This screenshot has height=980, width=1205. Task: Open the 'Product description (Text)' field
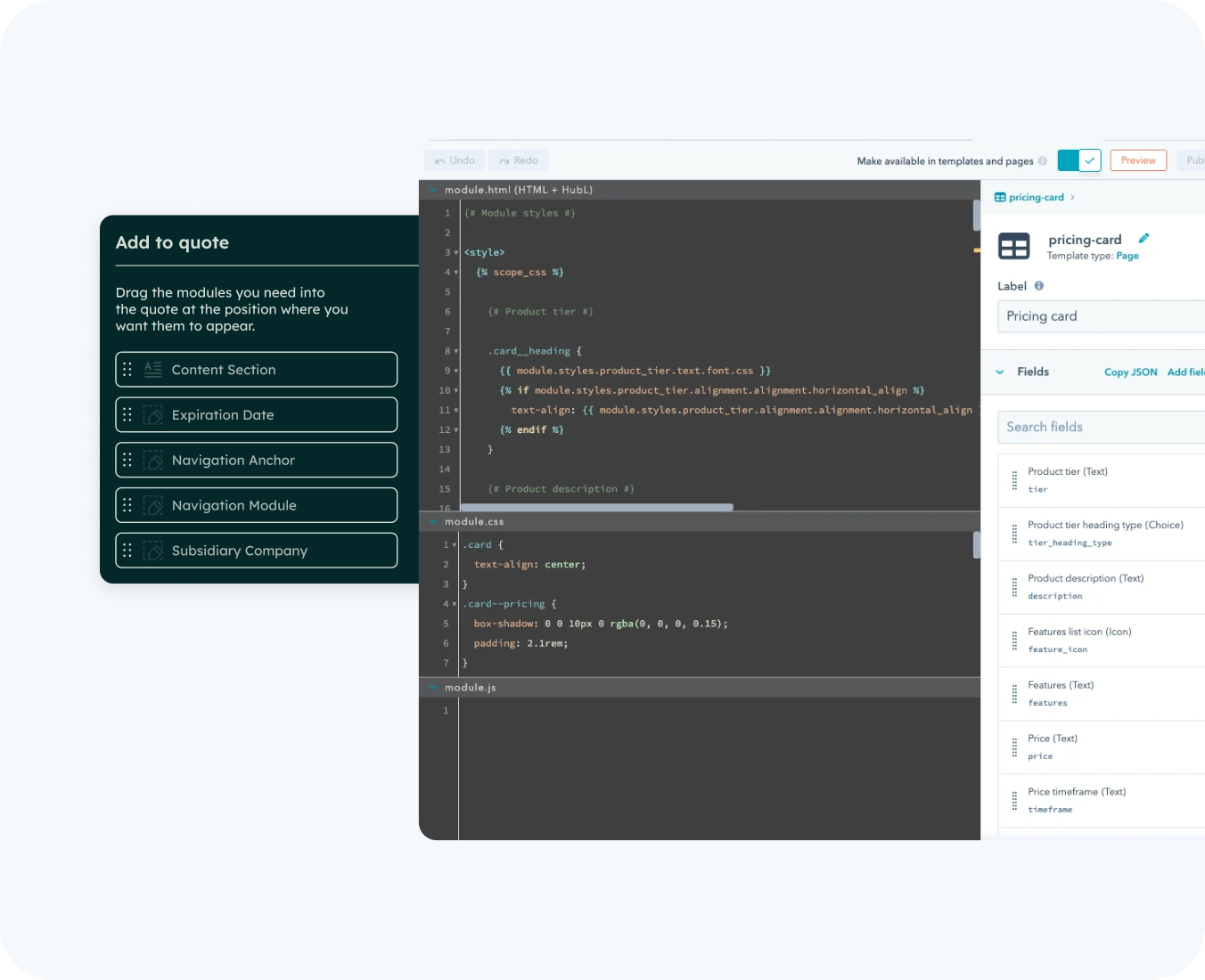pos(1102,588)
